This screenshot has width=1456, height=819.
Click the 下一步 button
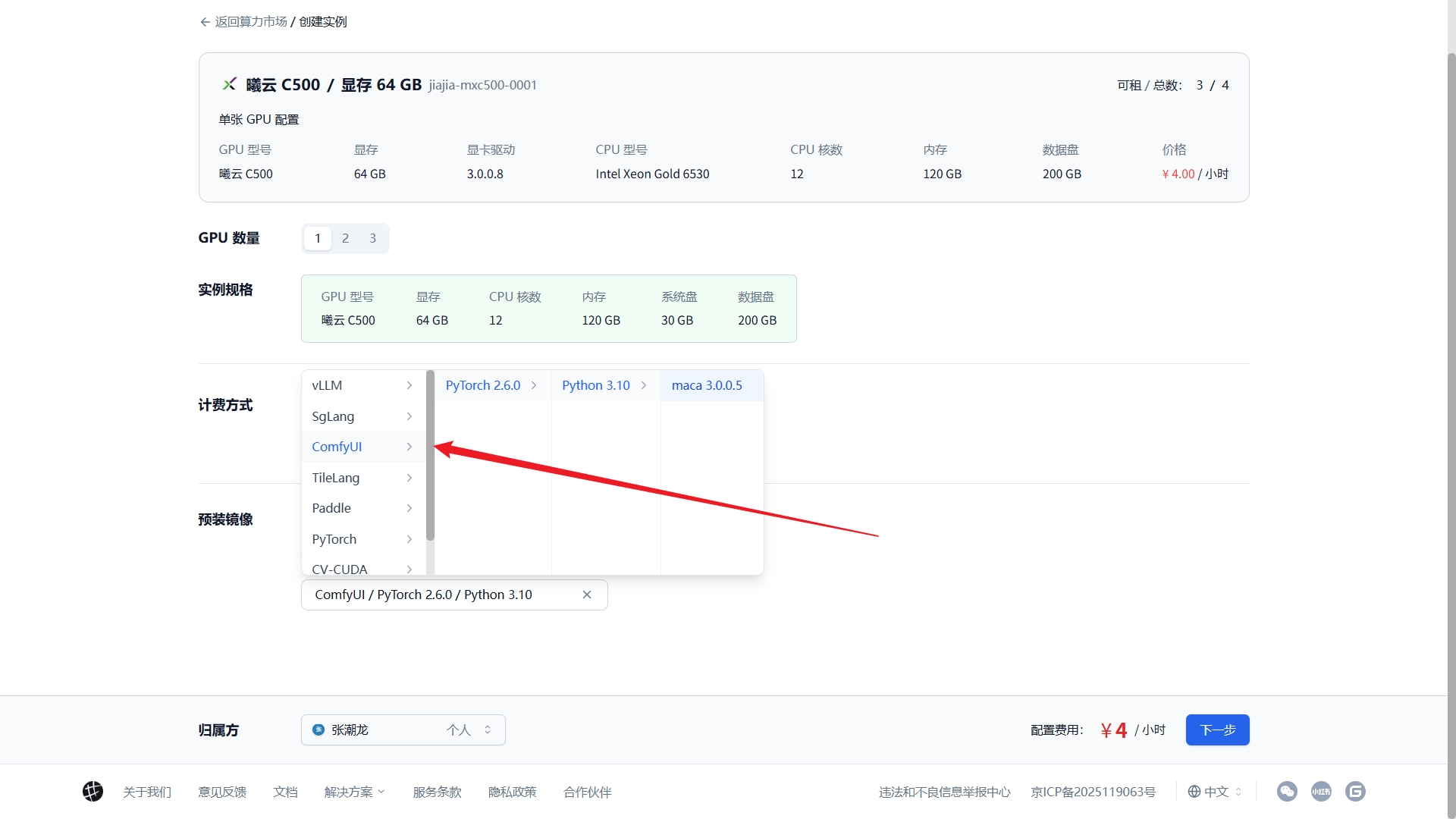click(1217, 730)
